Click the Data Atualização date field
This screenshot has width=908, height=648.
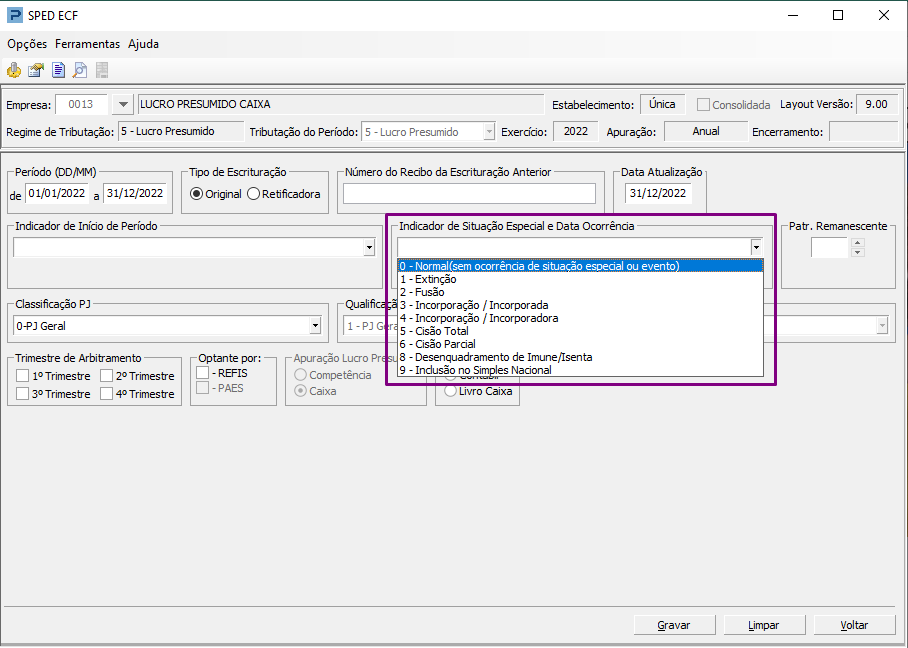(x=658, y=193)
